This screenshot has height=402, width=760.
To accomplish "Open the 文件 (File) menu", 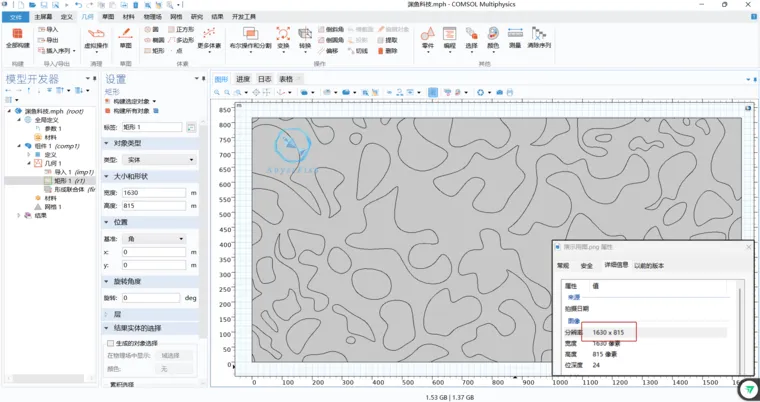I will click(16, 17).
